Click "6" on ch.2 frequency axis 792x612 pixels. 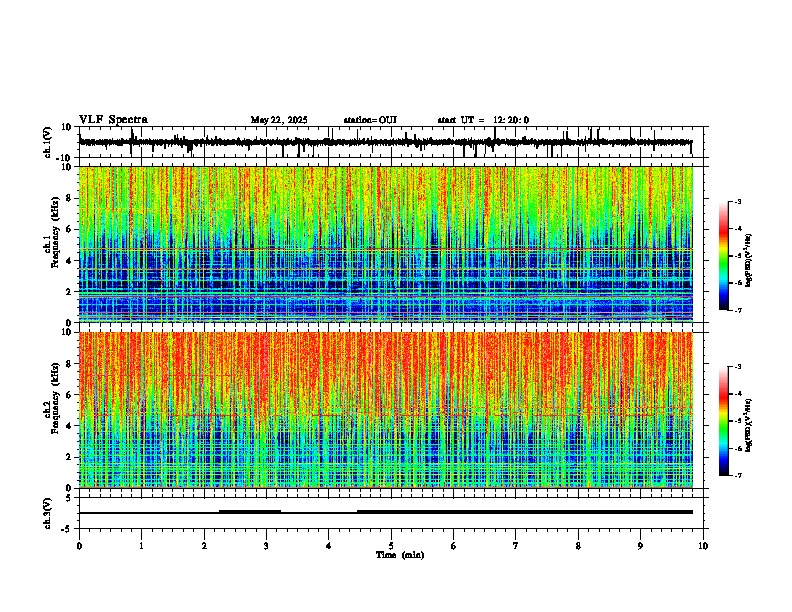70,395
